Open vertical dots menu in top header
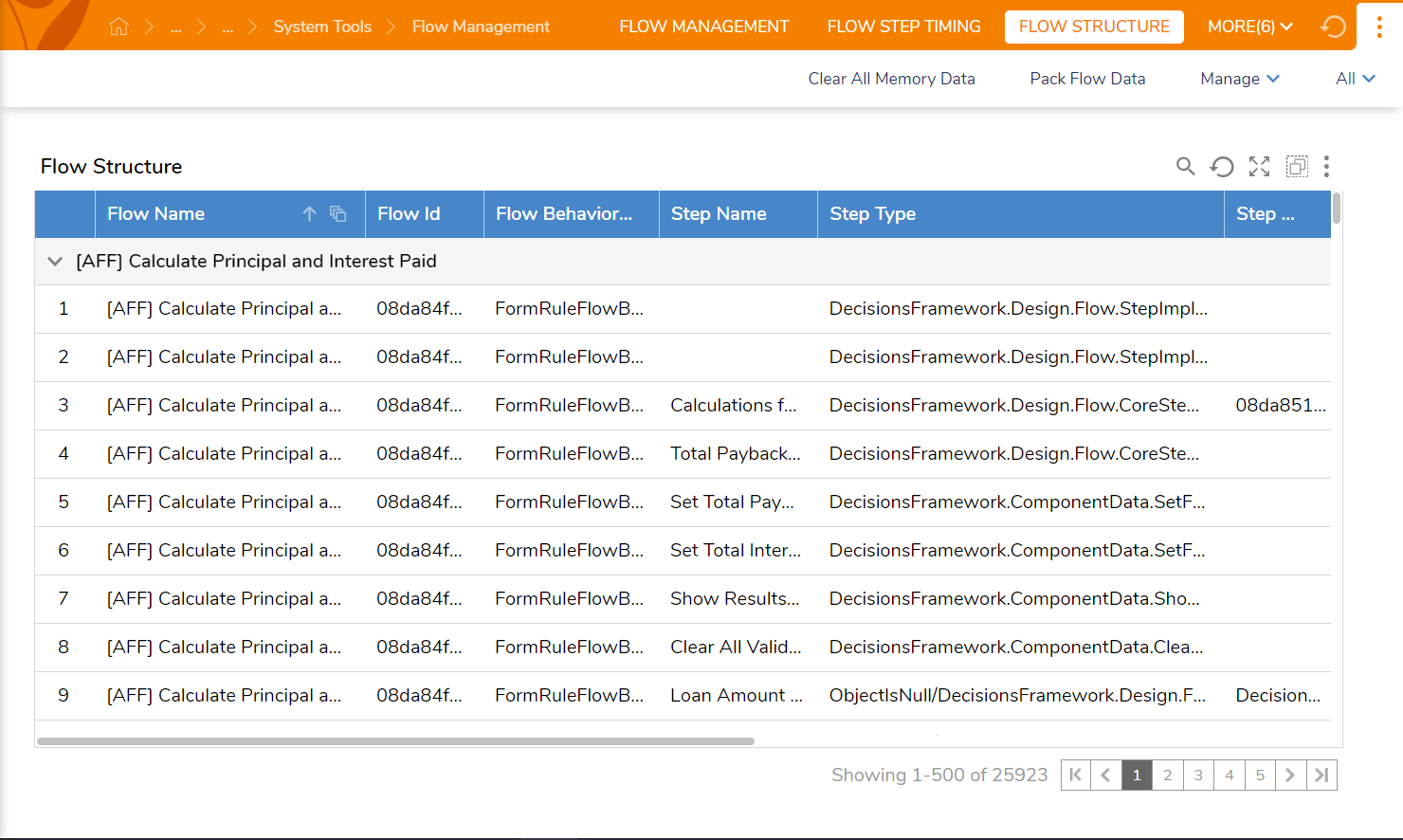Screen dimensions: 1403x840 (x=1379, y=27)
